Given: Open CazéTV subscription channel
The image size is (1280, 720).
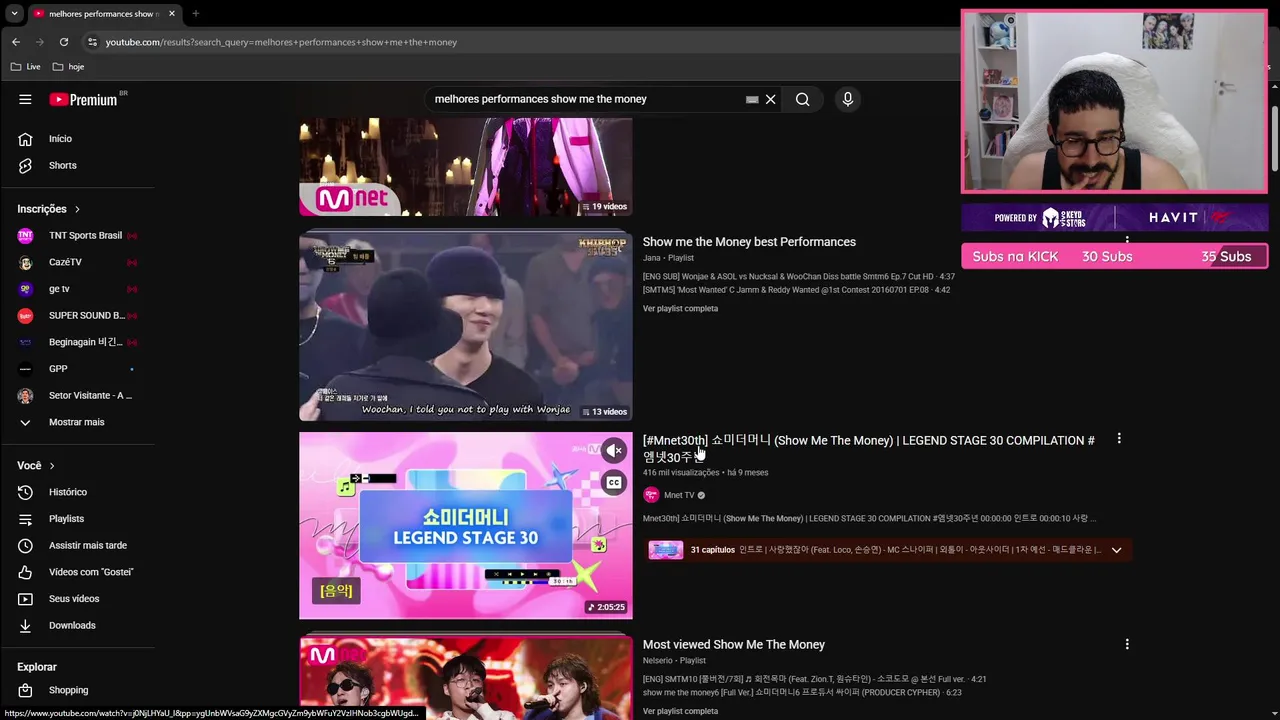Looking at the screenshot, I should (x=76, y=262).
